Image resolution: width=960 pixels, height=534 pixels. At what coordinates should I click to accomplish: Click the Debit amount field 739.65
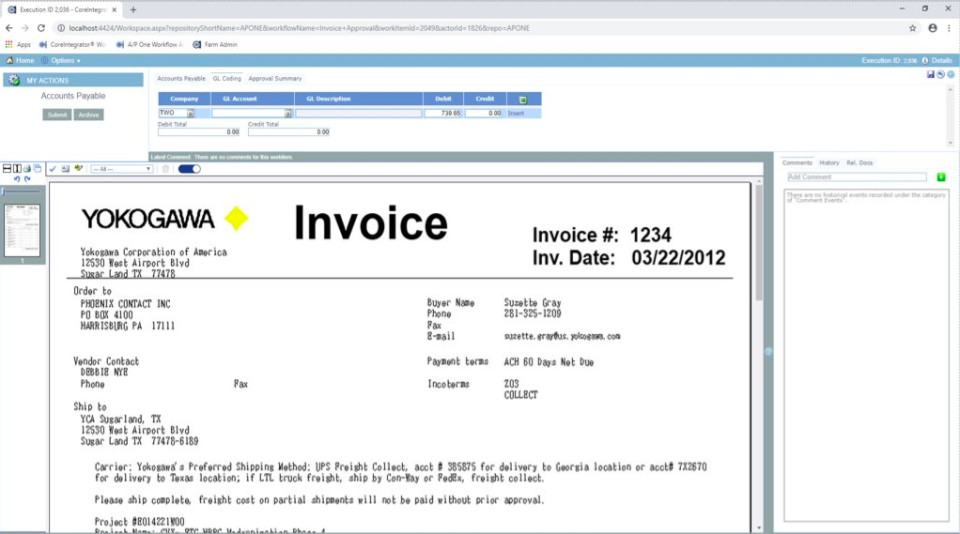point(443,113)
